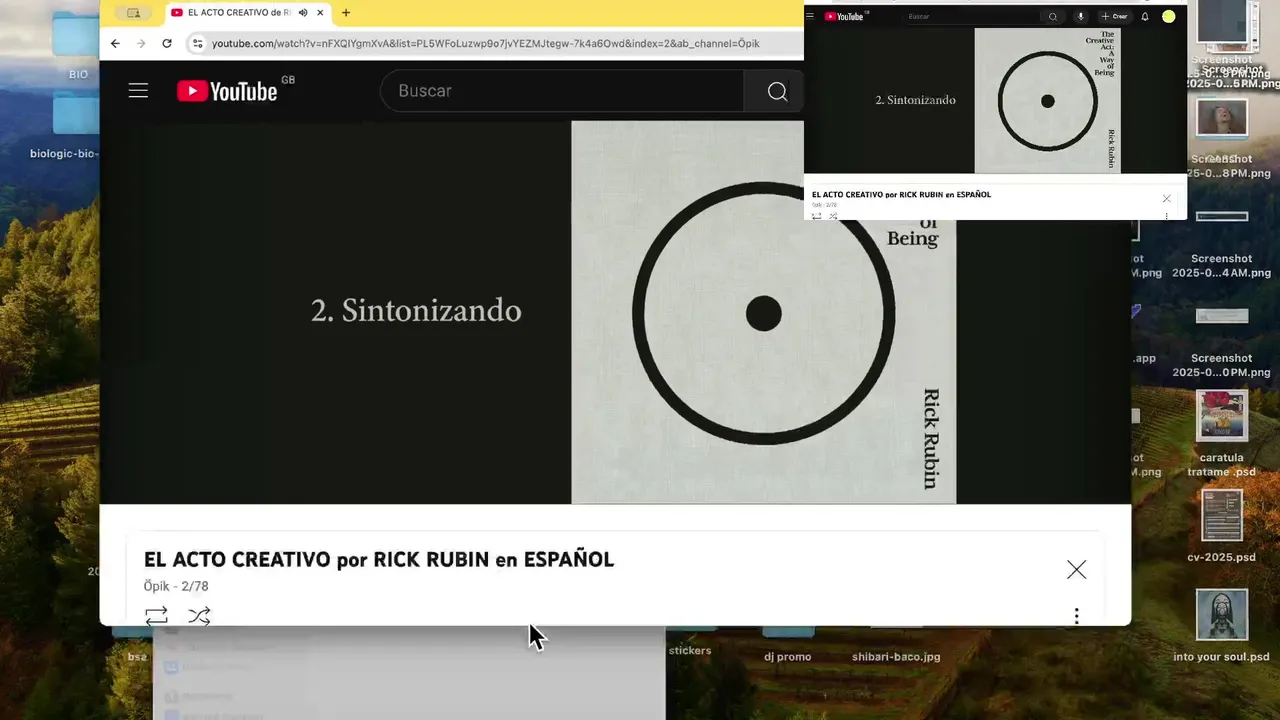
Task: Start voice search microphone in small window
Action: point(1080,16)
